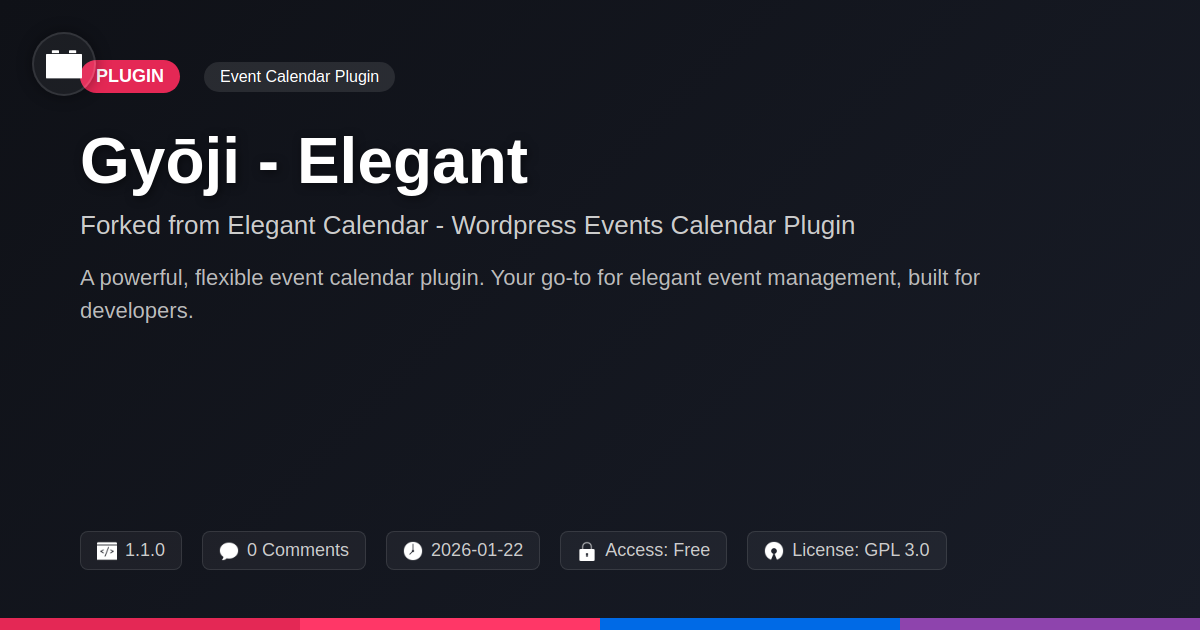
Task: Click the license GitHub-style icon
Action: pyautogui.click(x=774, y=551)
